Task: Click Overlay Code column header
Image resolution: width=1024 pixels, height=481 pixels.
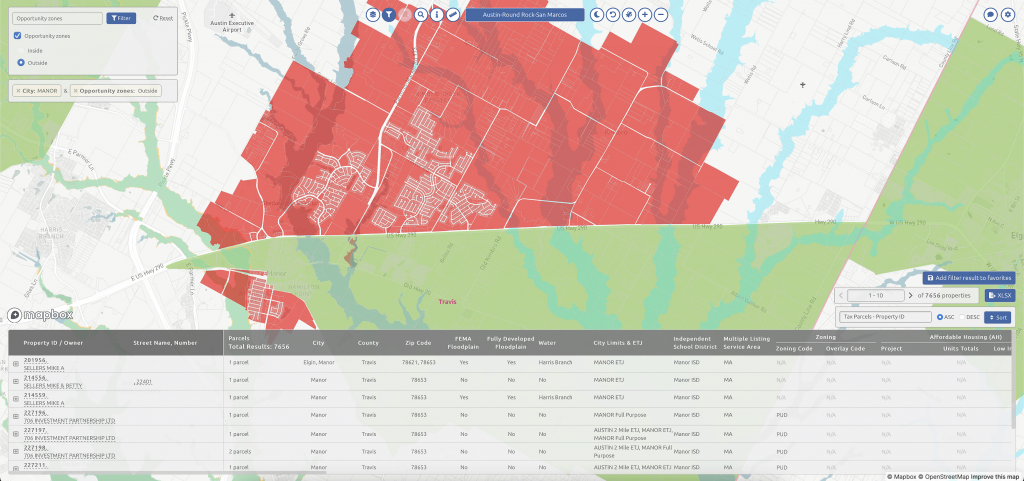Action: coord(845,349)
